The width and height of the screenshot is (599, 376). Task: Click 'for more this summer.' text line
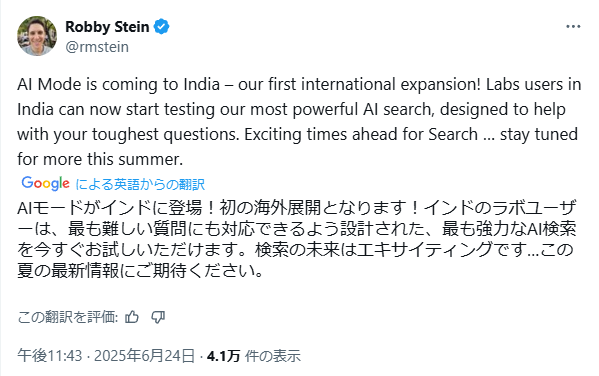click(100, 159)
